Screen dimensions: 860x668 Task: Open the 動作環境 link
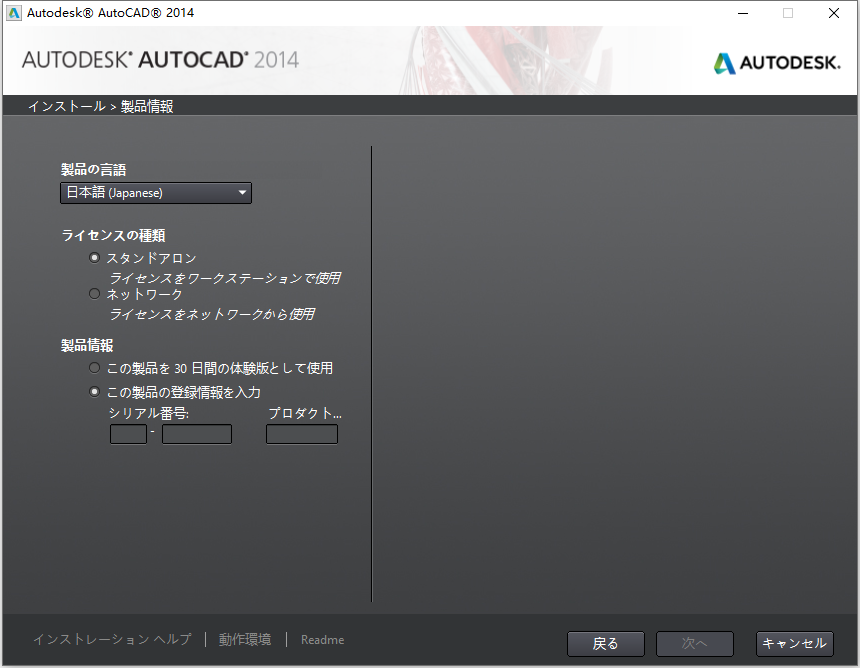pyautogui.click(x=245, y=639)
